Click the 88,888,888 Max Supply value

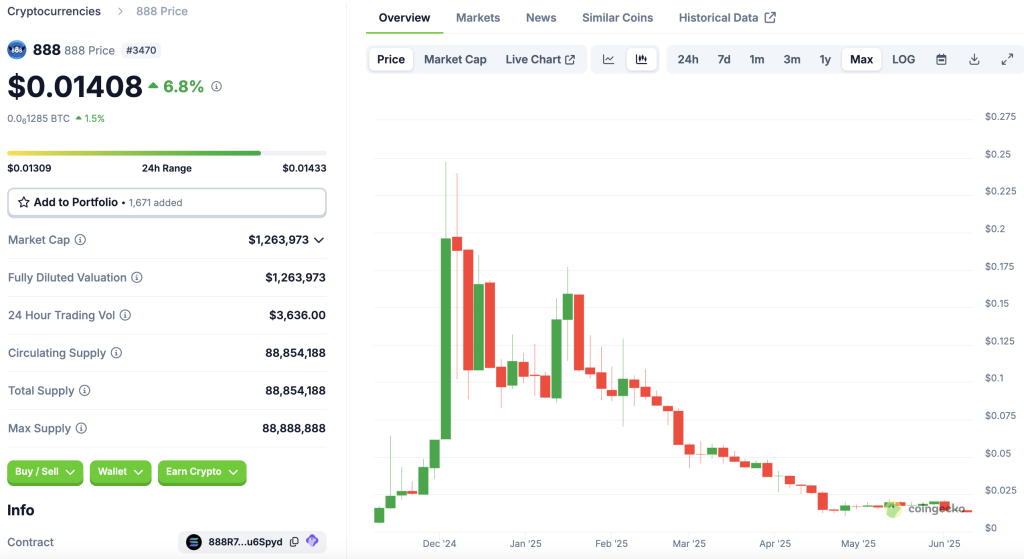pyautogui.click(x=294, y=428)
